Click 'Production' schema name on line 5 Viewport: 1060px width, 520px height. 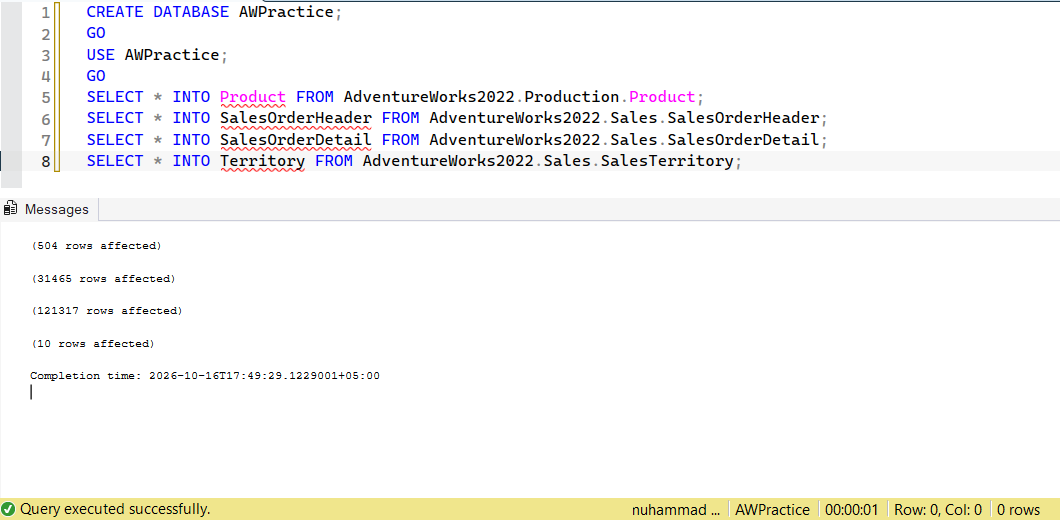click(571, 97)
